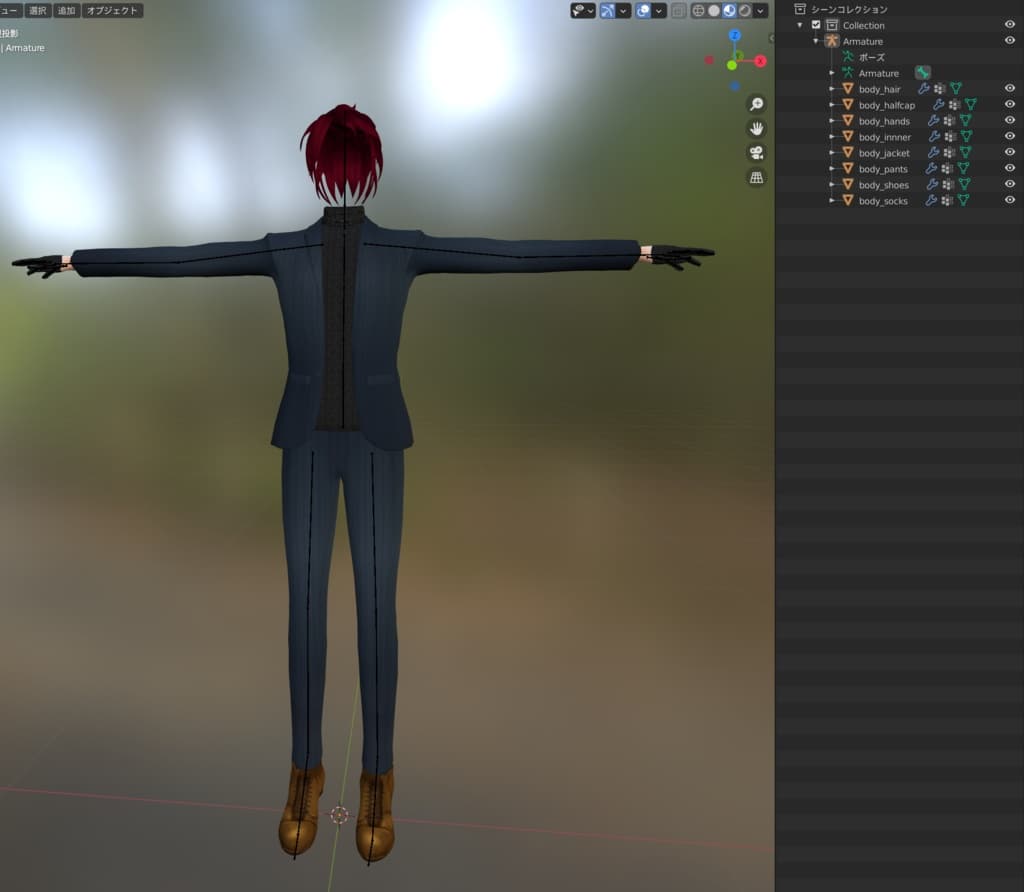Click the bone icon next to Armature
The image size is (1024, 892).
(x=922, y=72)
